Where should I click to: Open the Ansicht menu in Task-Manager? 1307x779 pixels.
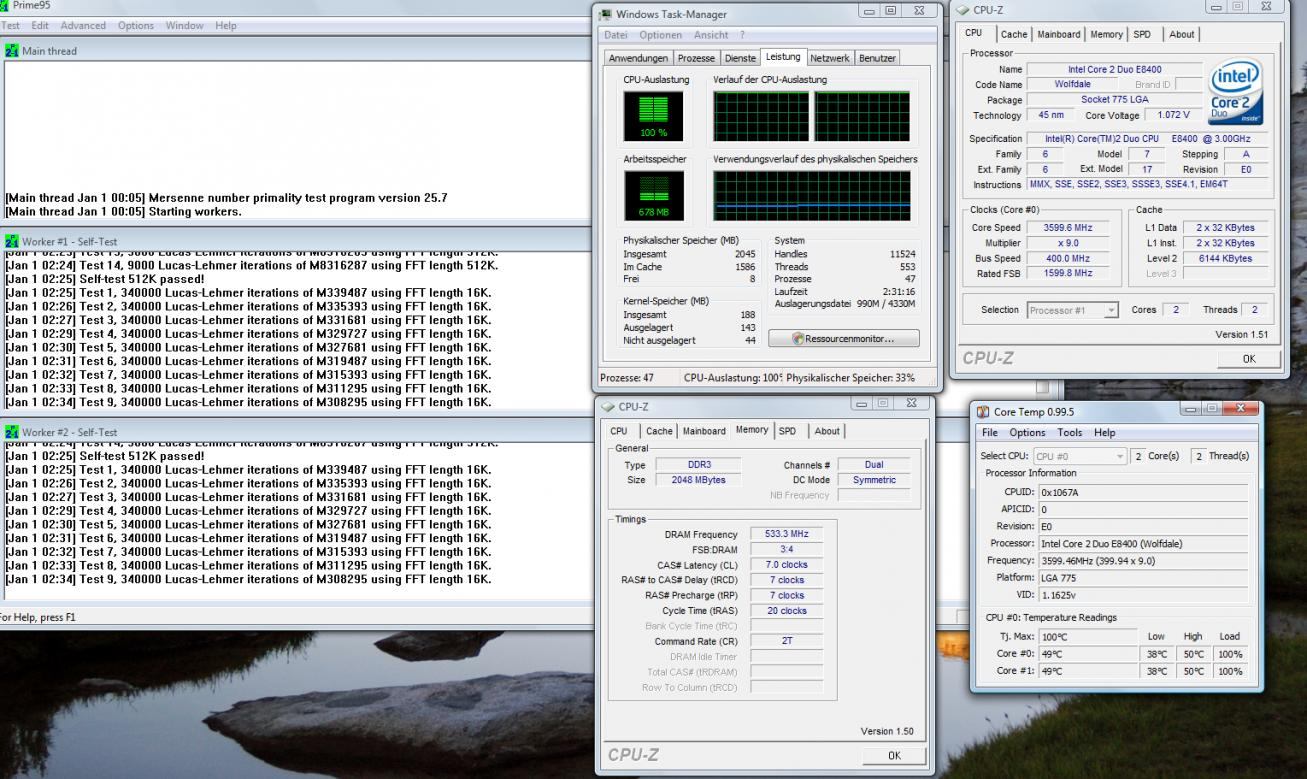(x=711, y=35)
